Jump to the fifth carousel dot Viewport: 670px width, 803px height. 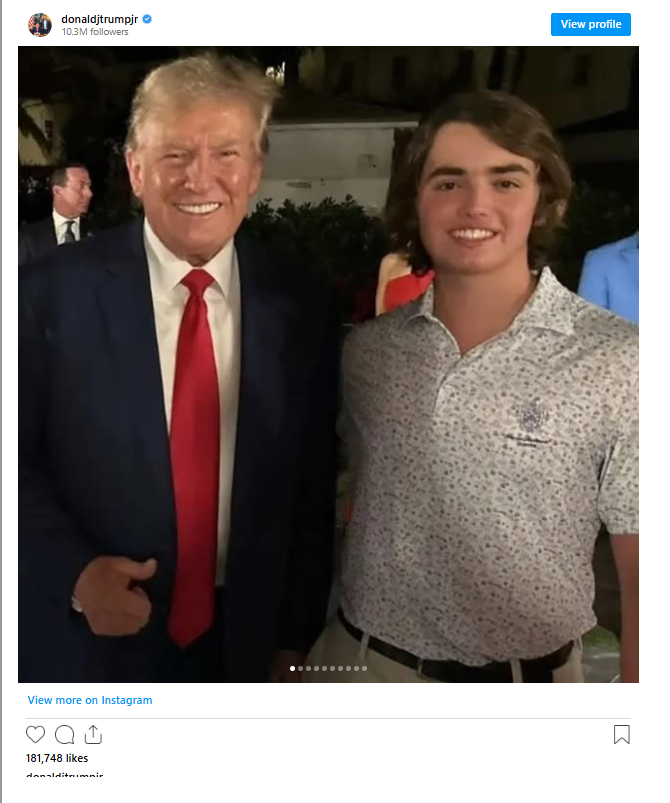pos(324,668)
